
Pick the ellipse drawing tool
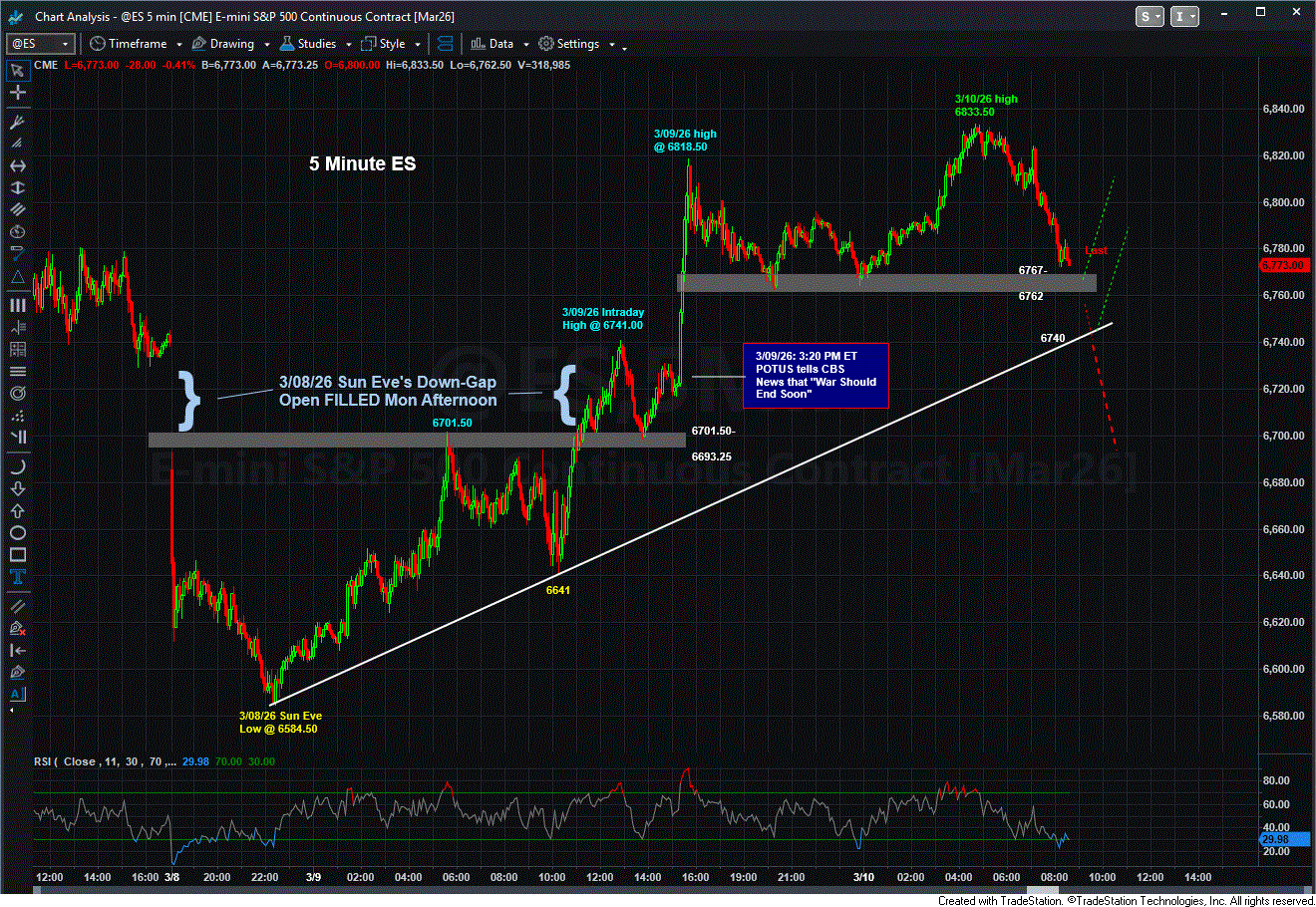pos(17,532)
